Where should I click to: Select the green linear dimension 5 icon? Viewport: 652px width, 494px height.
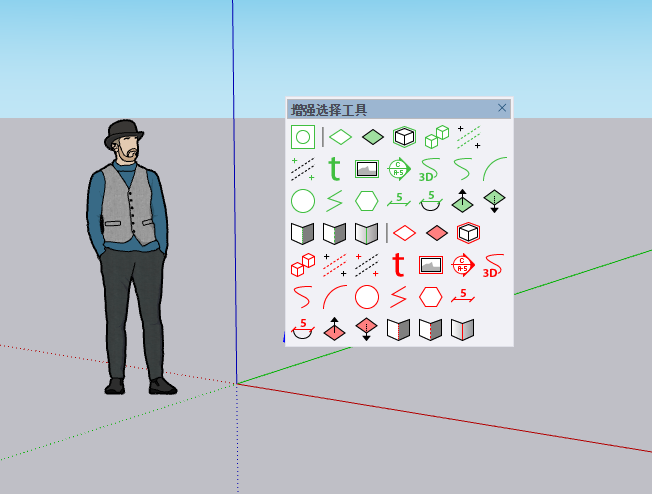tap(399, 200)
